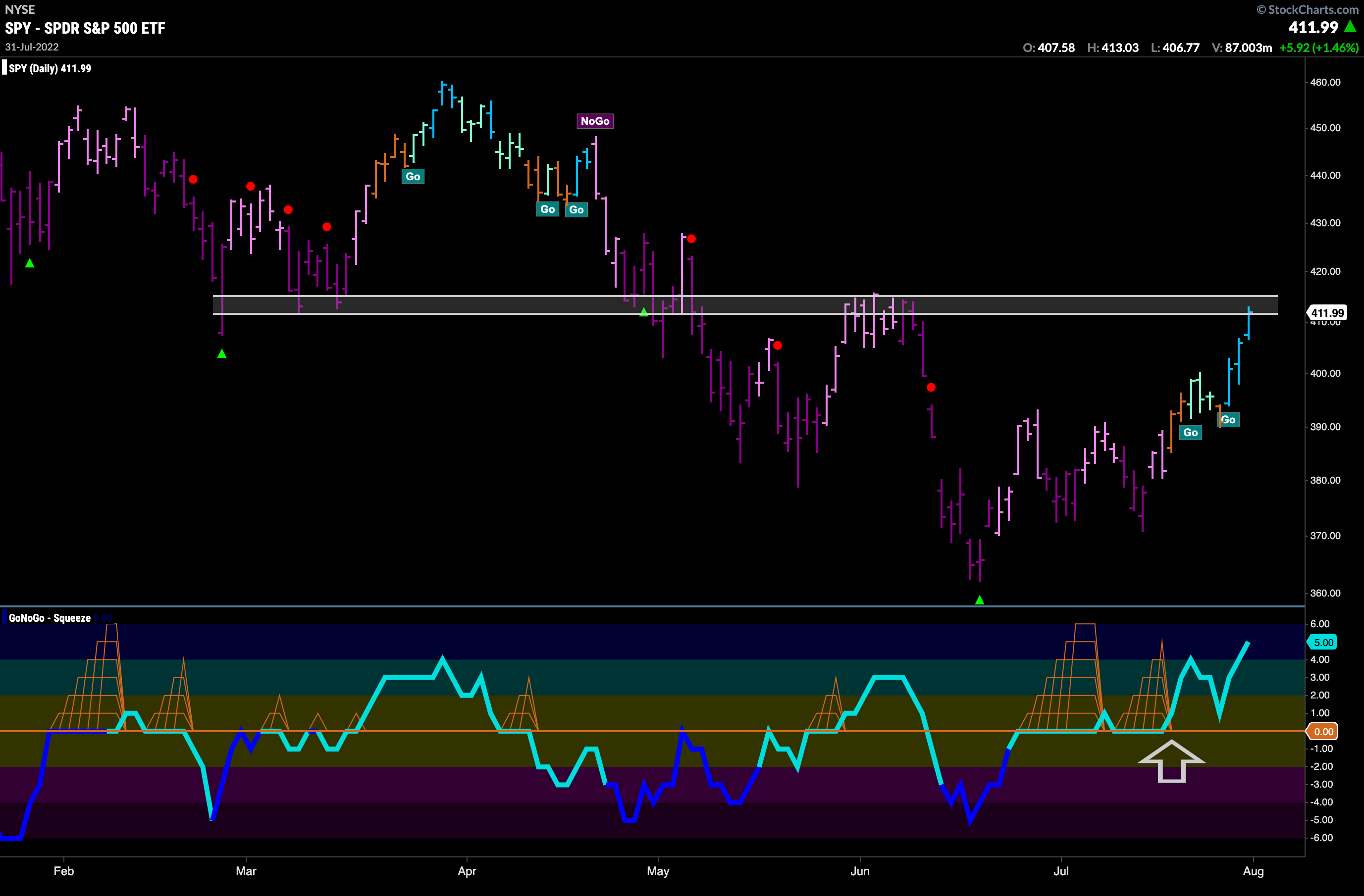The image size is (1364, 896).
Task: Click the NYSE exchange label
Action: pyautogui.click(x=19, y=9)
